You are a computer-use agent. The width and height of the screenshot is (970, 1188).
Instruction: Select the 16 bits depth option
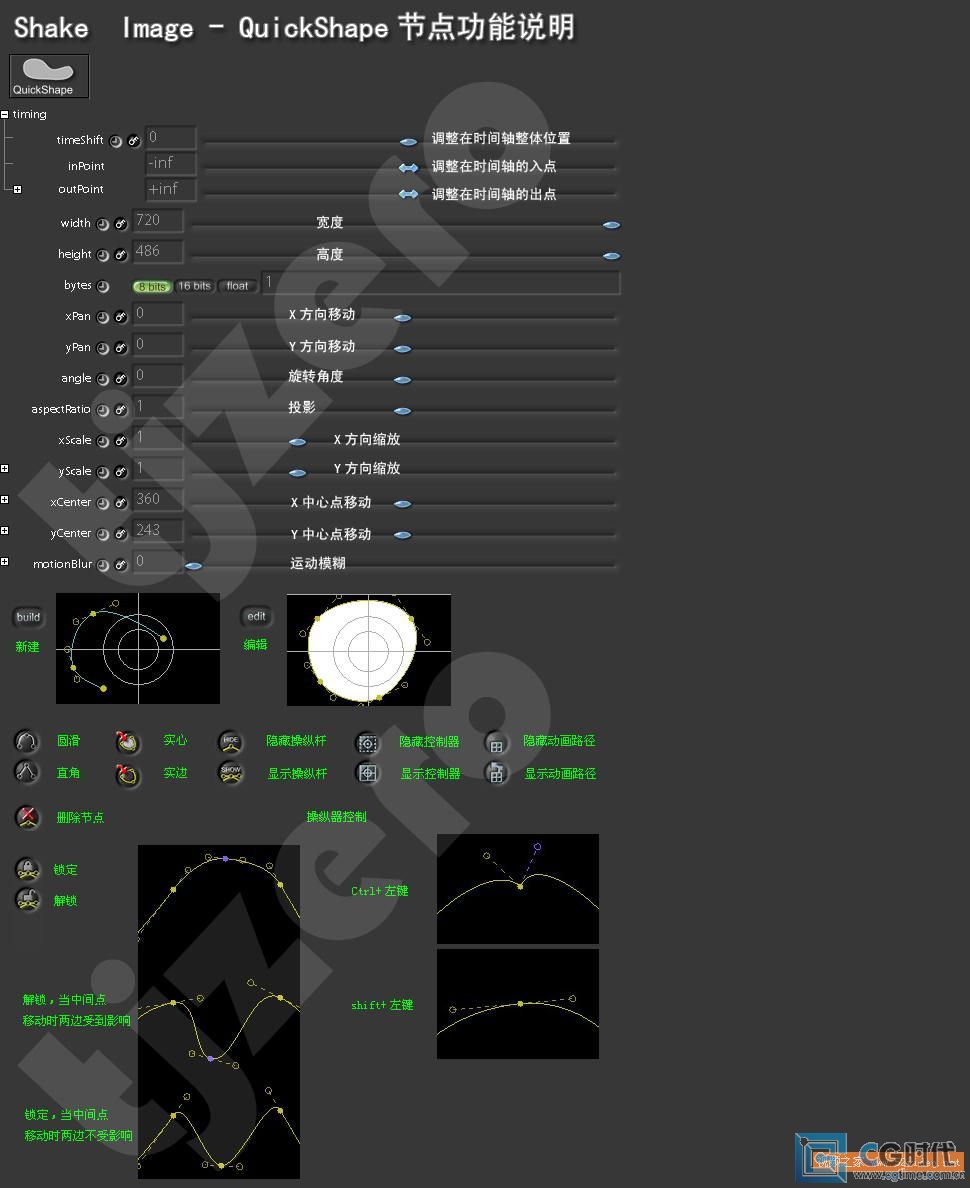(x=195, y=286)
